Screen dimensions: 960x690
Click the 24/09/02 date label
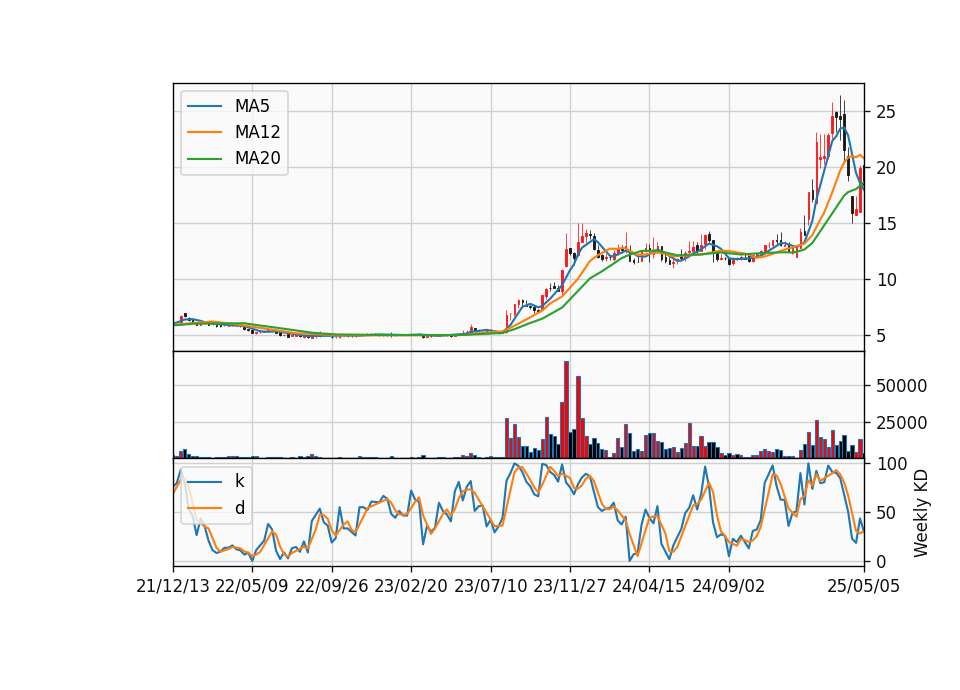click(729, 586)
